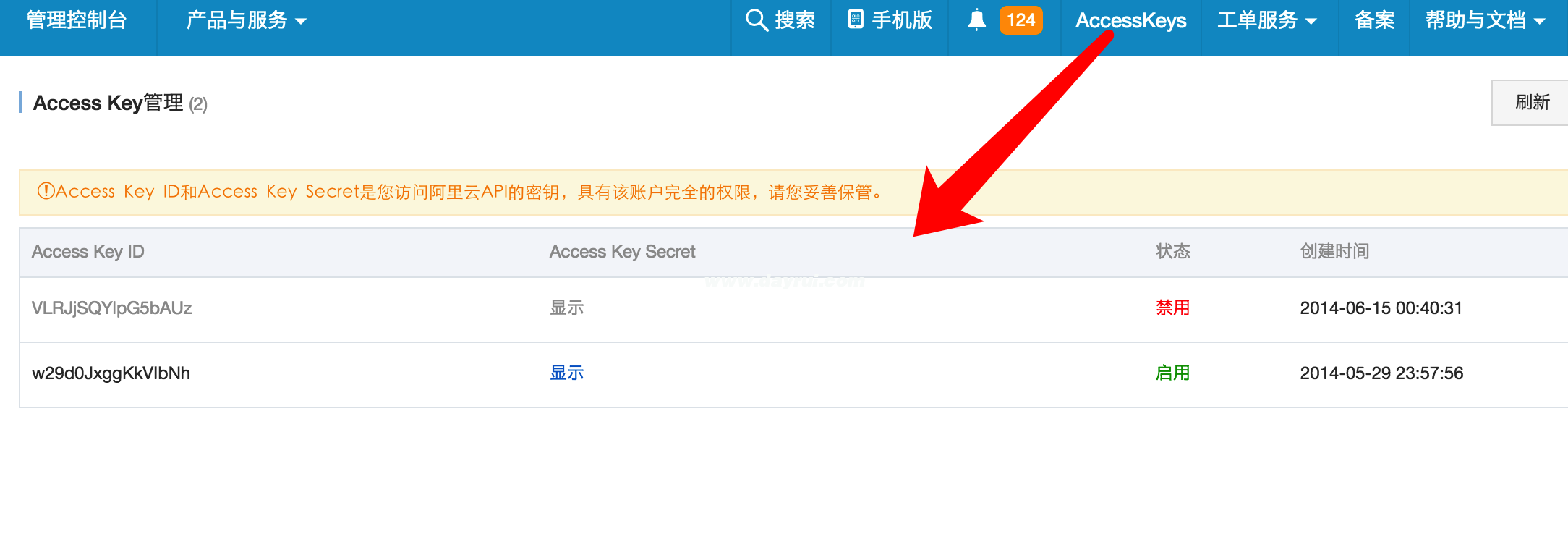The image size is (1568, 534).
Task: Open the 124 notifications badge
Action: pyautogui.click(x=1021, y=20)
